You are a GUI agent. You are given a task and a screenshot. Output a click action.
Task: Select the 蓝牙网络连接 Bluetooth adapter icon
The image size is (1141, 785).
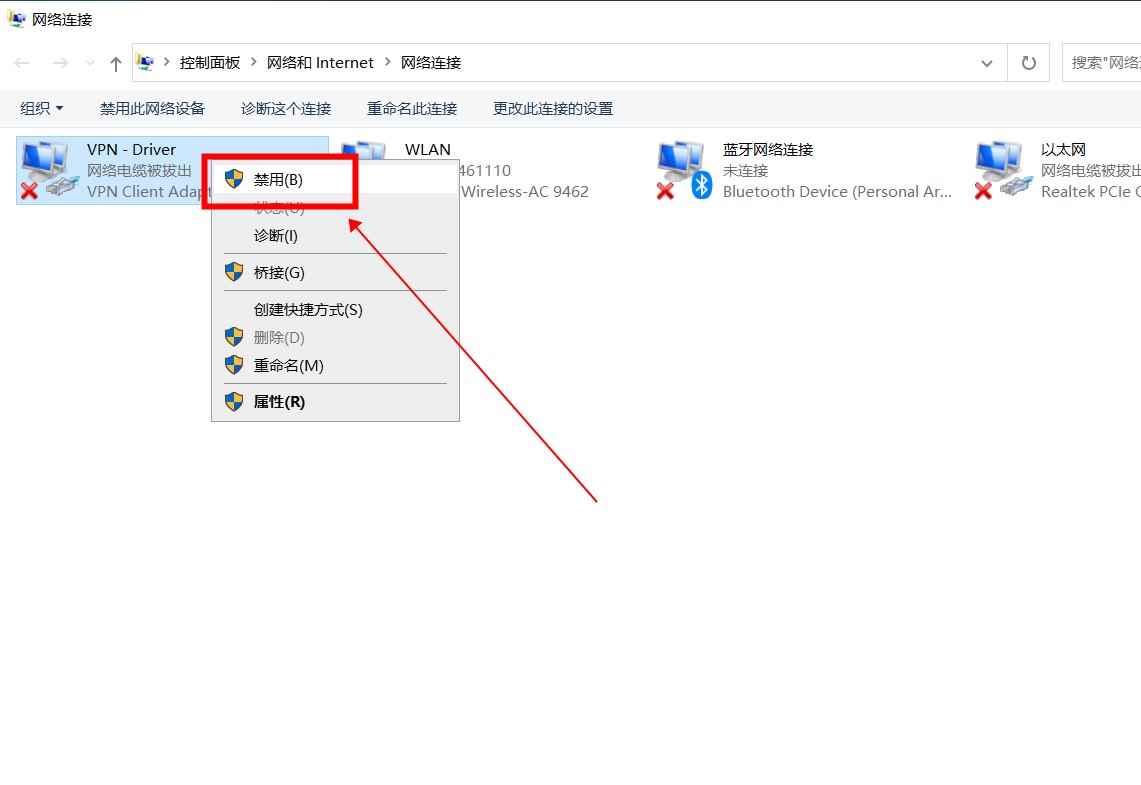coord(680,168)
